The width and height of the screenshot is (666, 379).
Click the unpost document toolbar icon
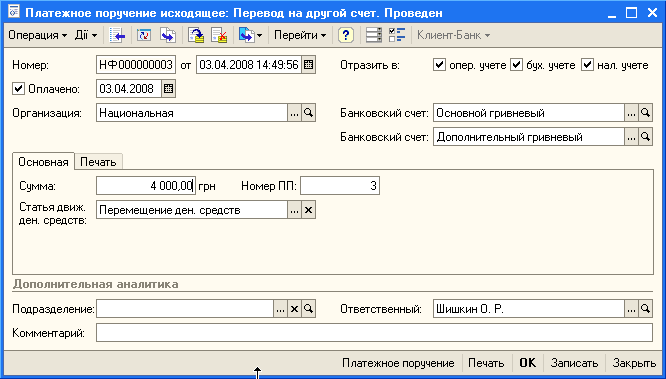click(220, 35)
